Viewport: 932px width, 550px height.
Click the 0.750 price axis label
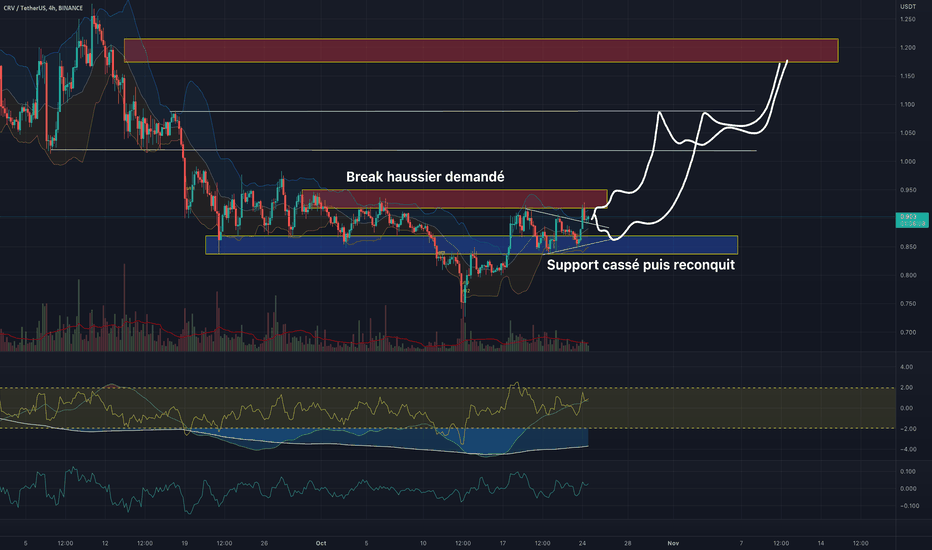click(908, 304)
